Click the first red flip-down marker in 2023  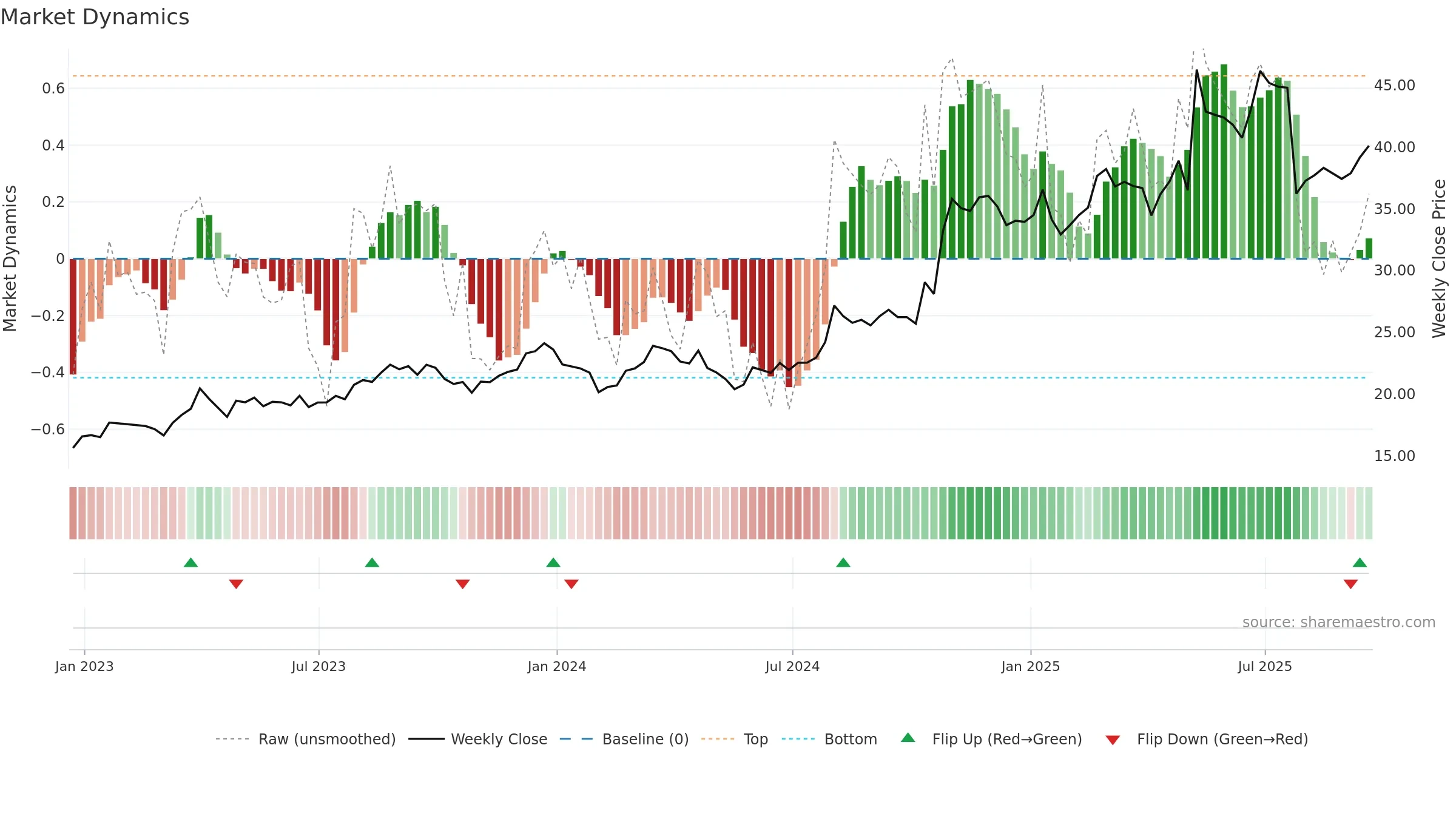(x=236, y=584)
